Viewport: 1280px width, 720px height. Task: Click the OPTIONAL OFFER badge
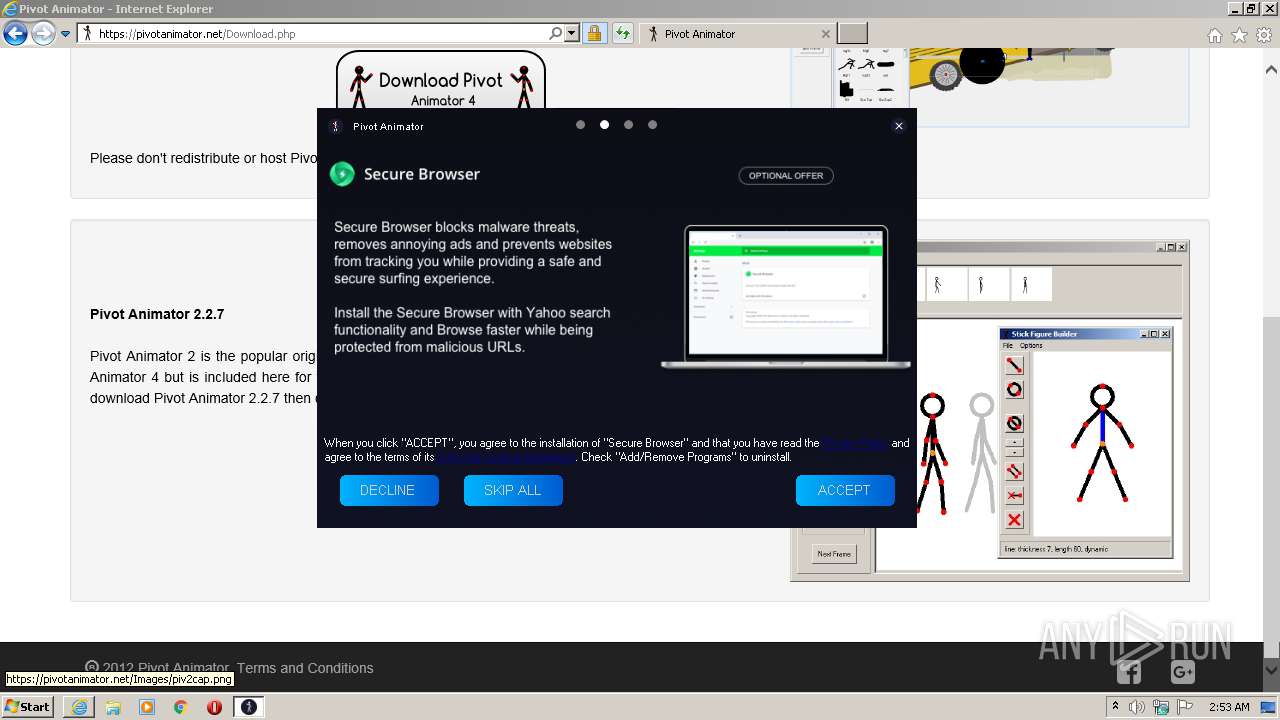pyautogui.click(x=786, y=175)
